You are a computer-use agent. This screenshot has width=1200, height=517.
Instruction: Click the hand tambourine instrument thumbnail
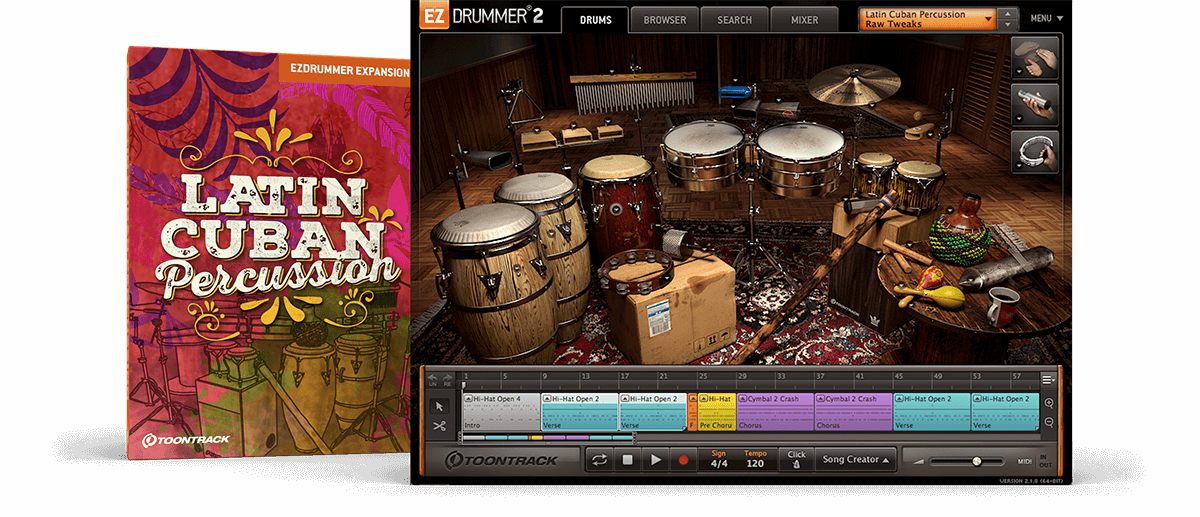pos(1034,151)
